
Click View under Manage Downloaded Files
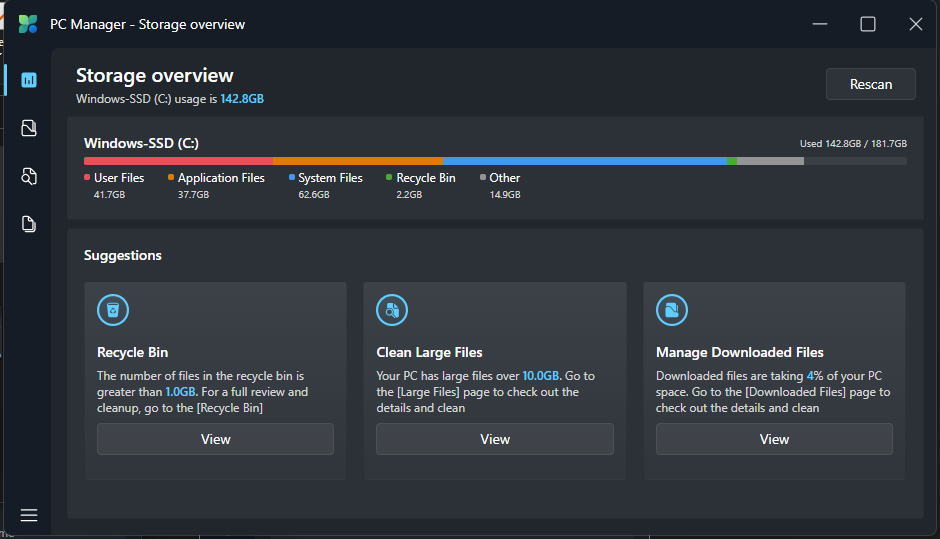click(774, 439)
